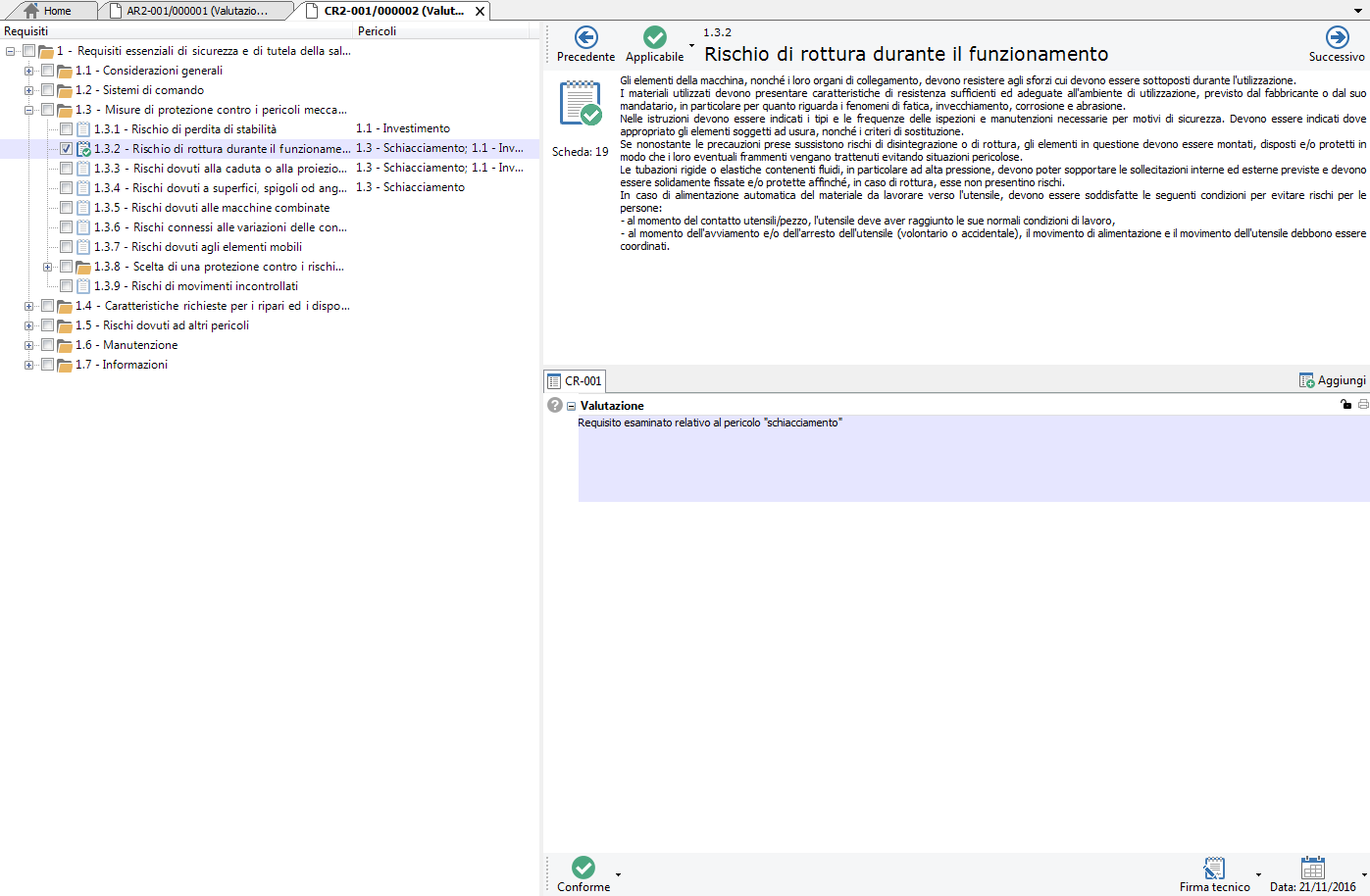
Task: Collapse the Valutazione section
Action: point(571,406)
